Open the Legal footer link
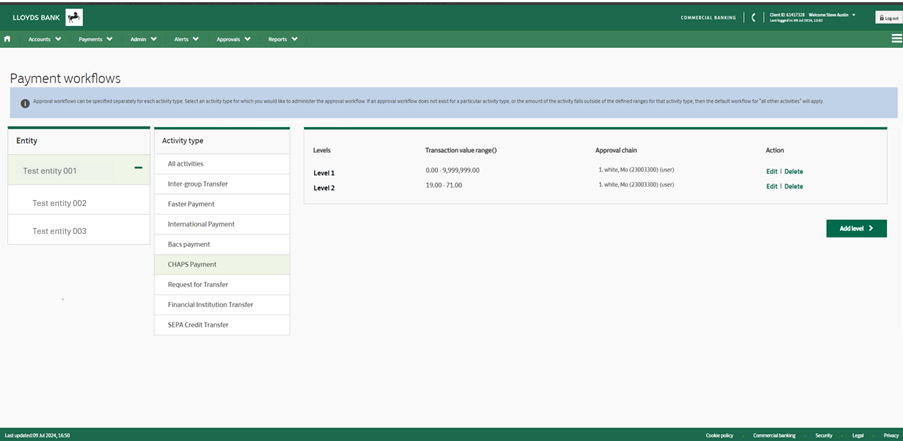Image resolution: width=903 pixels, height=441 pixels. click(858, 436)
